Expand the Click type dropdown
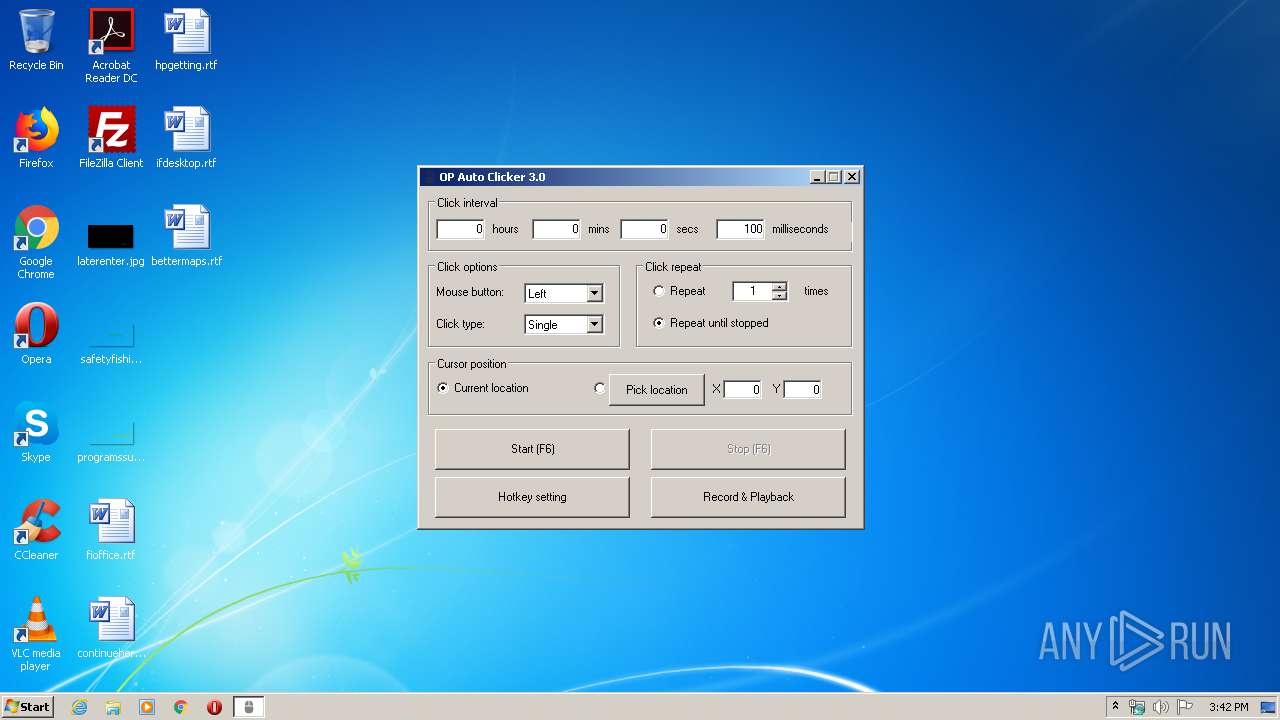 594,325
